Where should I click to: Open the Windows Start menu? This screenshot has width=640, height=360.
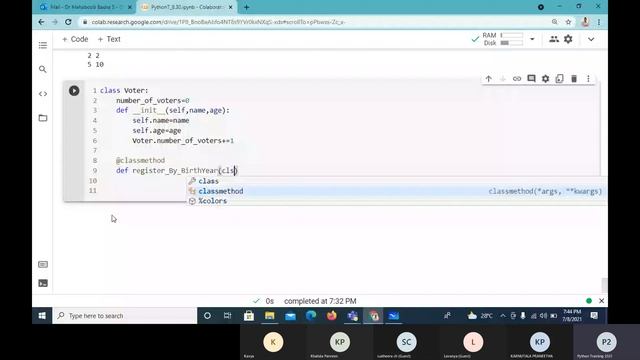tap(42, 316)
